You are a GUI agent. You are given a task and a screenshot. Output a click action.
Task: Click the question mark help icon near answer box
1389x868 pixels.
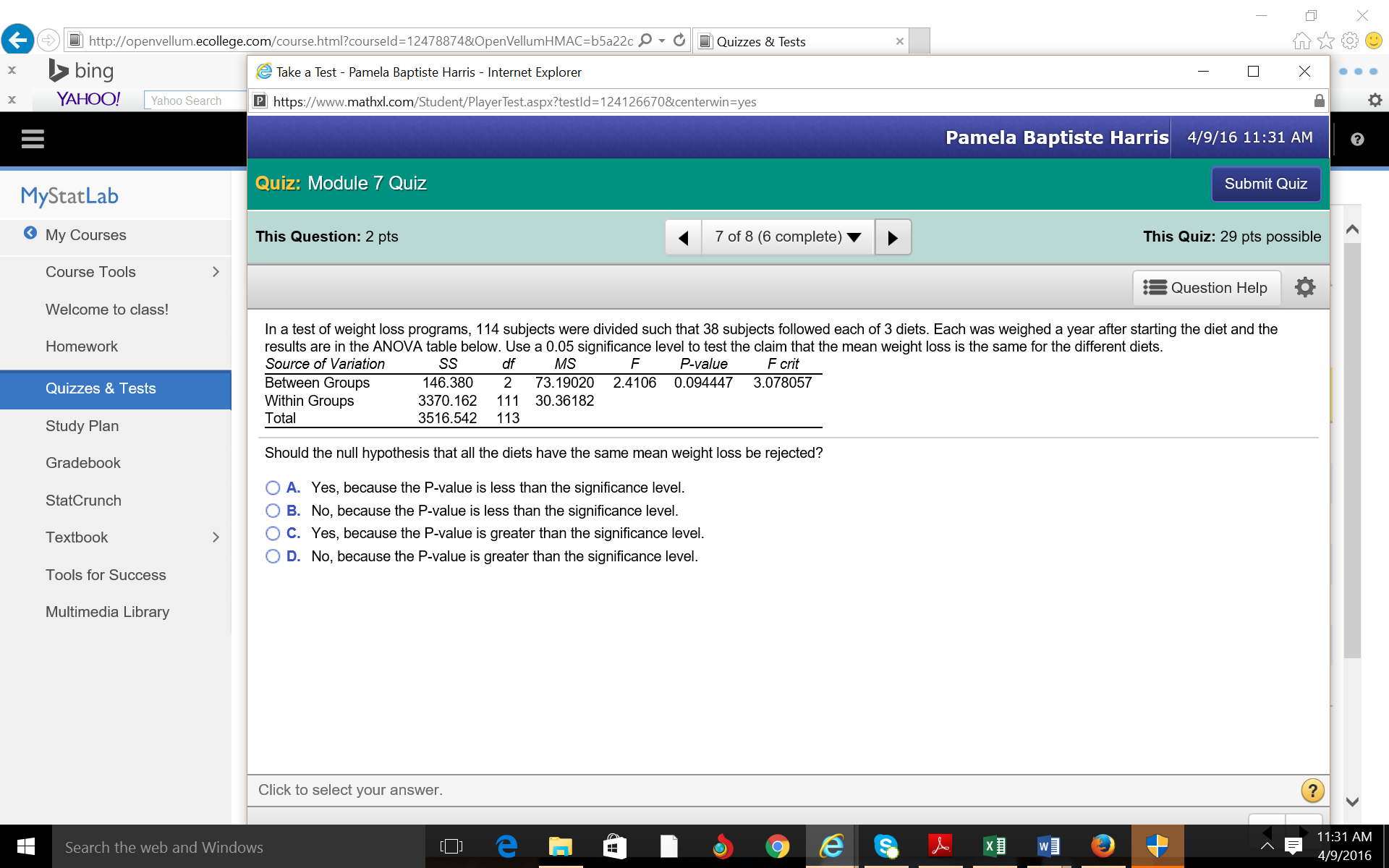1312,790
